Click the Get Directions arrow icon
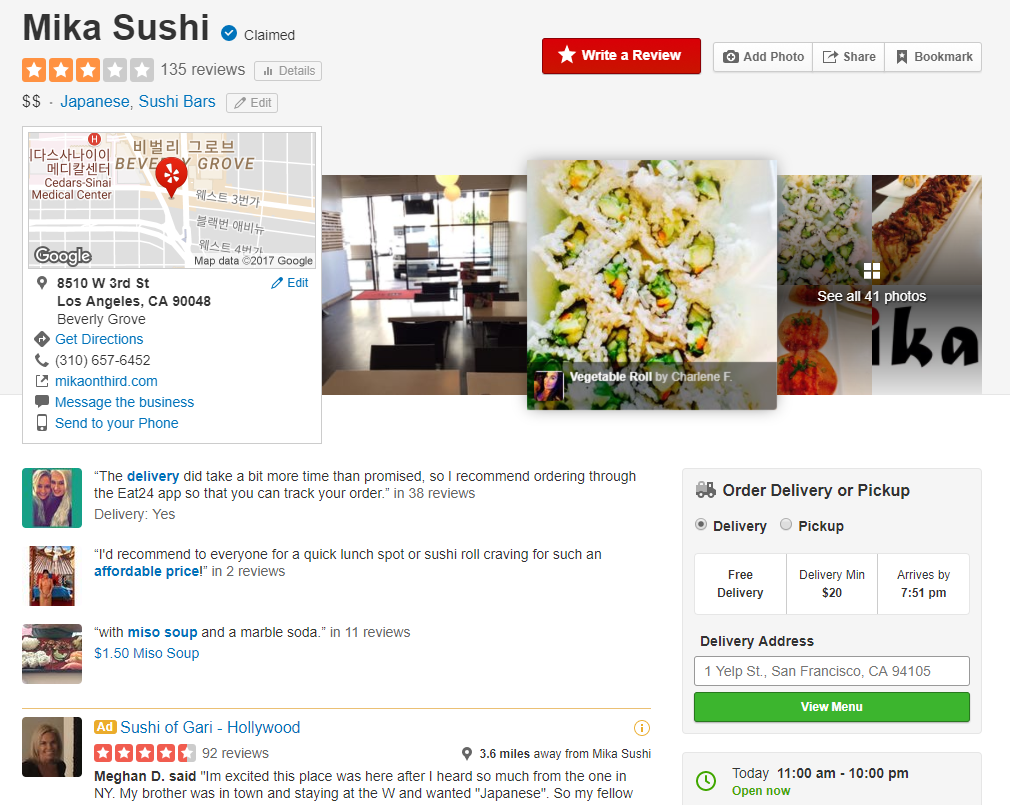The width and height of the screenshot is (1010, 805). (x=42, y=339)
